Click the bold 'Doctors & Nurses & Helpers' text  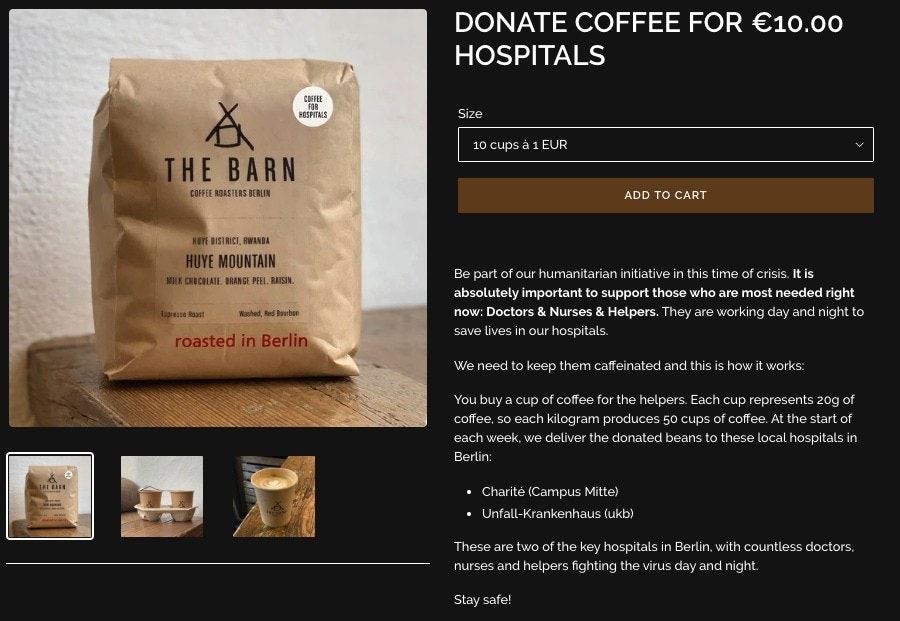point(572,312)
